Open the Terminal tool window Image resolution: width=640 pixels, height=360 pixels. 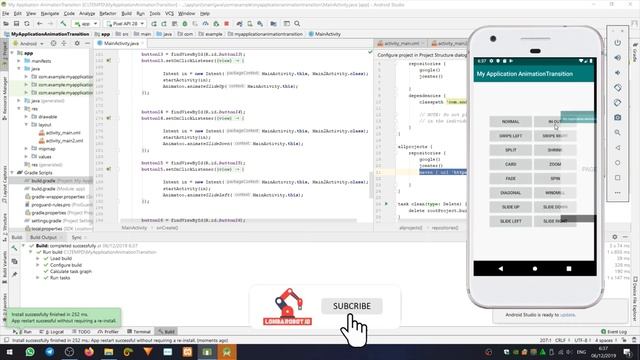(x=139, y=332)
